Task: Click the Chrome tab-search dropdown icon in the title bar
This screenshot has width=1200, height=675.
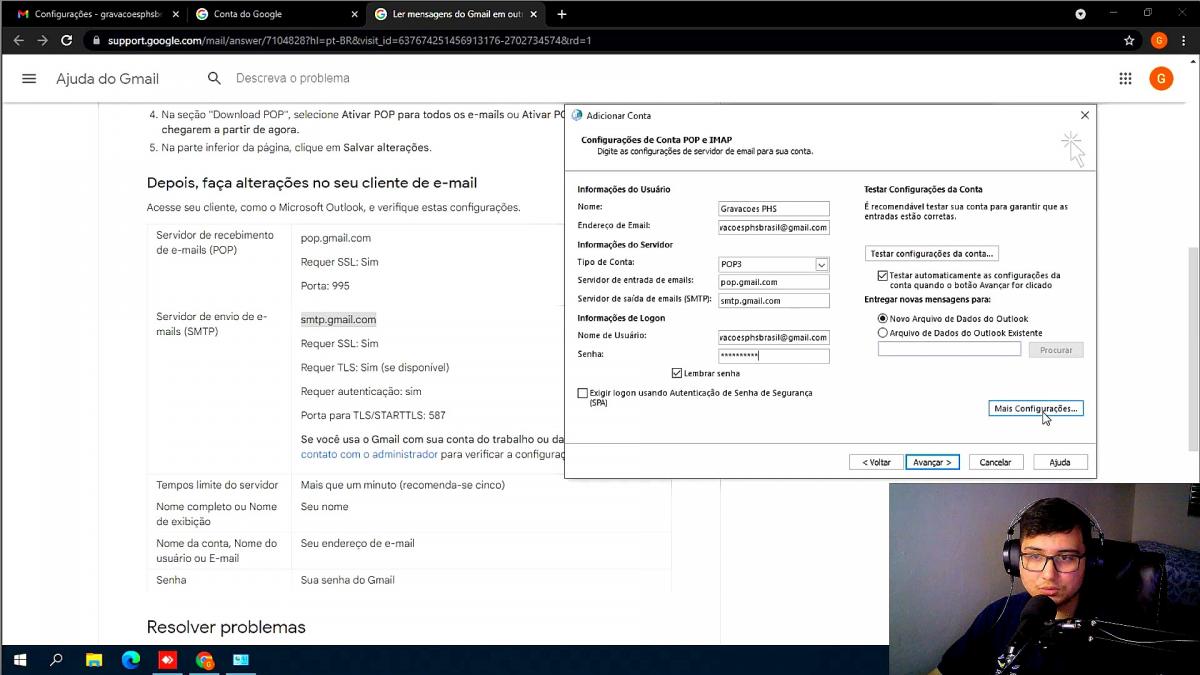Action: (x=1080, y=14)
